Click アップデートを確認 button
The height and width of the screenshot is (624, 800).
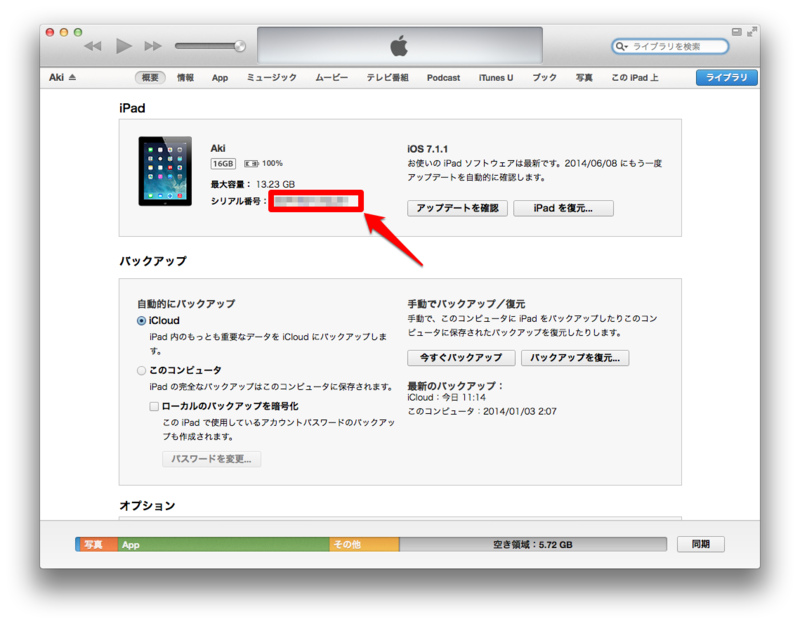pyautogui.click(x=457, y=208)
